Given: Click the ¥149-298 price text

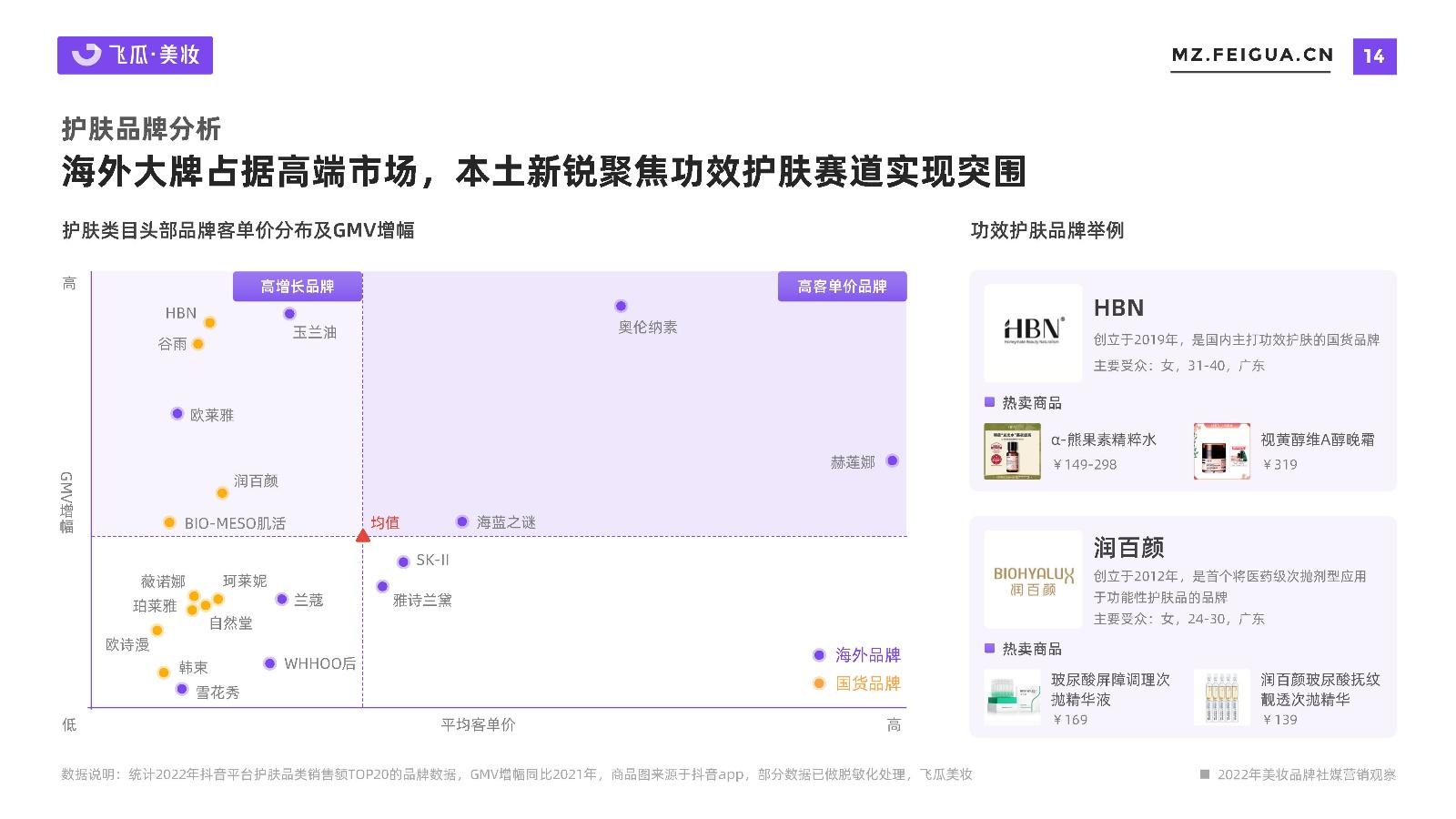Looking at the screenshot, I should 1084,464.
